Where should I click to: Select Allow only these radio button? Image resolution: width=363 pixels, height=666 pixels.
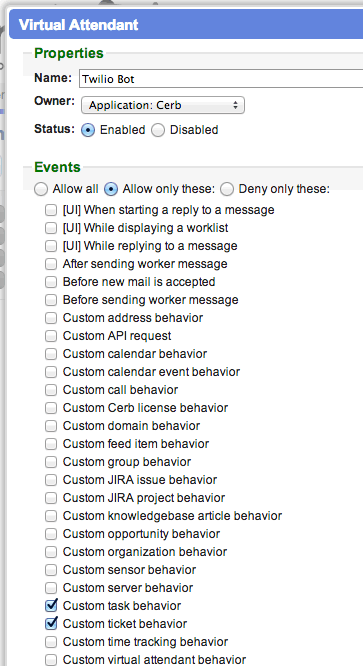(111, 189)
